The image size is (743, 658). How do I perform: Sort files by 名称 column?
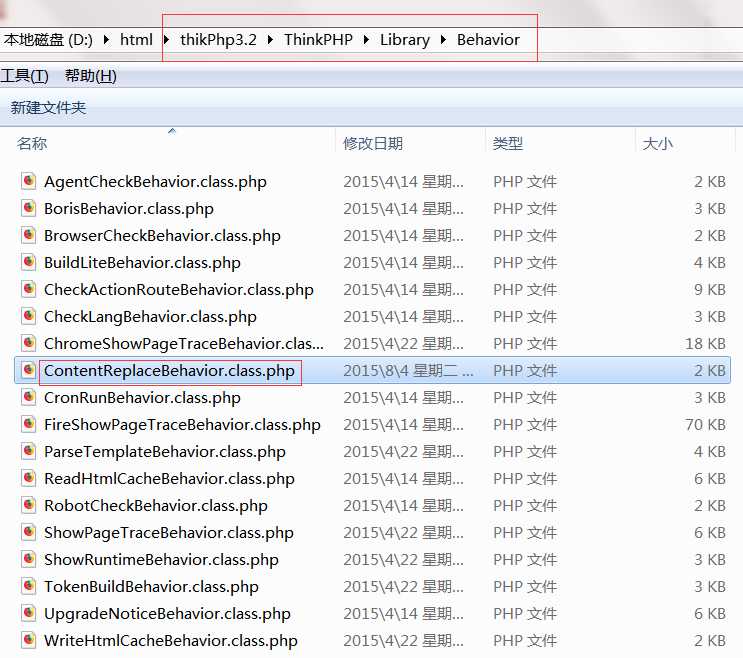[32, 143]
